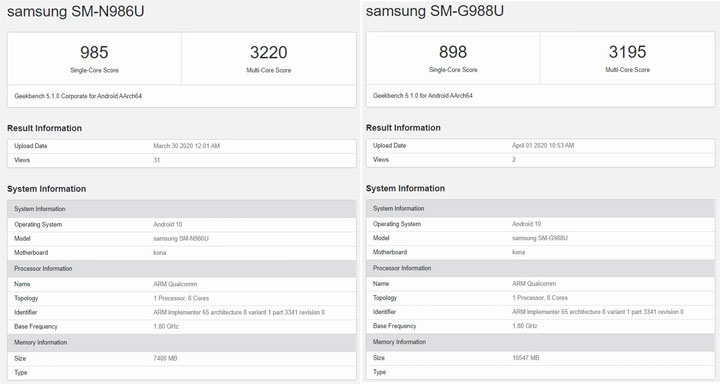The height and width of the screenshot is (384, 720).
Task: Click Base Frequency label in SM-G988U table
Action: 394,327
